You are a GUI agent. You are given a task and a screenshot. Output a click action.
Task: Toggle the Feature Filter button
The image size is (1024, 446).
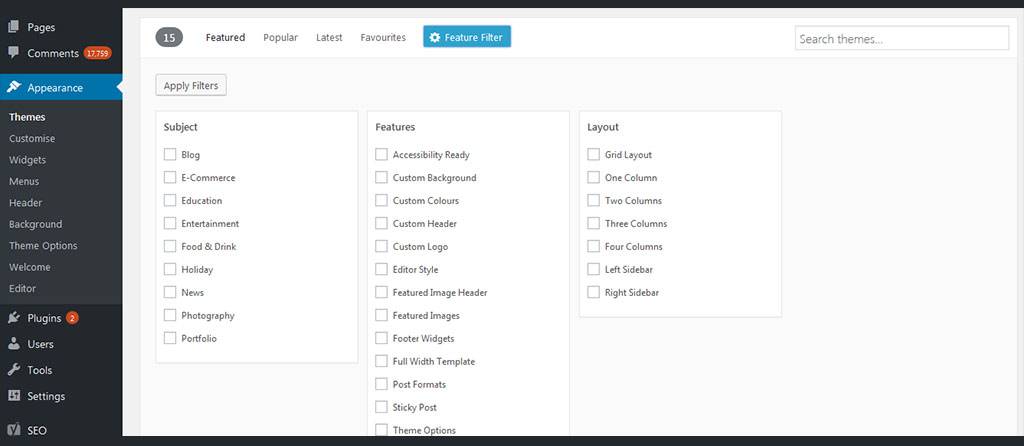tap(467, 37)
